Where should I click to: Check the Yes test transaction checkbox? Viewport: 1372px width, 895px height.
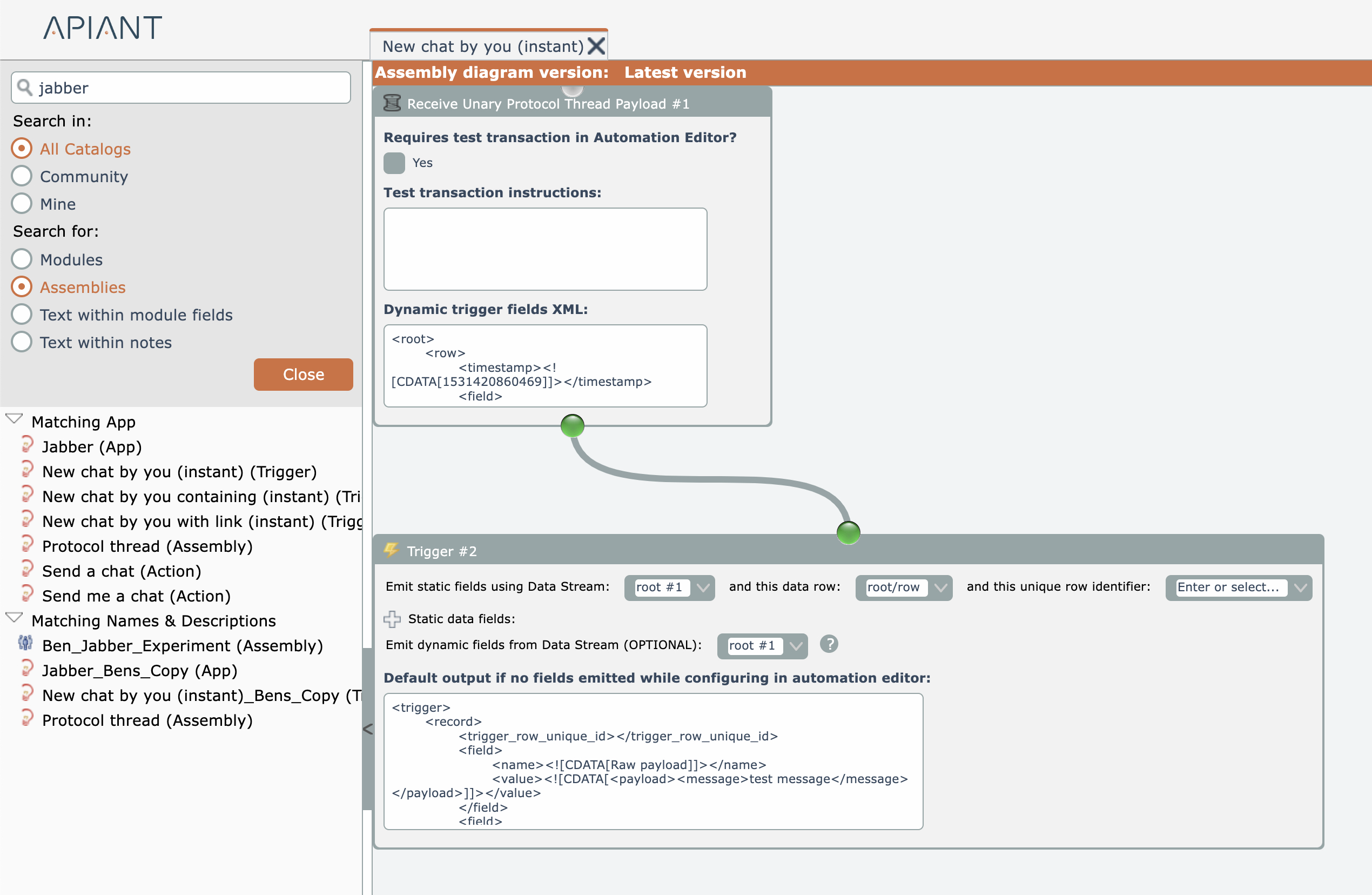click(394, 163)
